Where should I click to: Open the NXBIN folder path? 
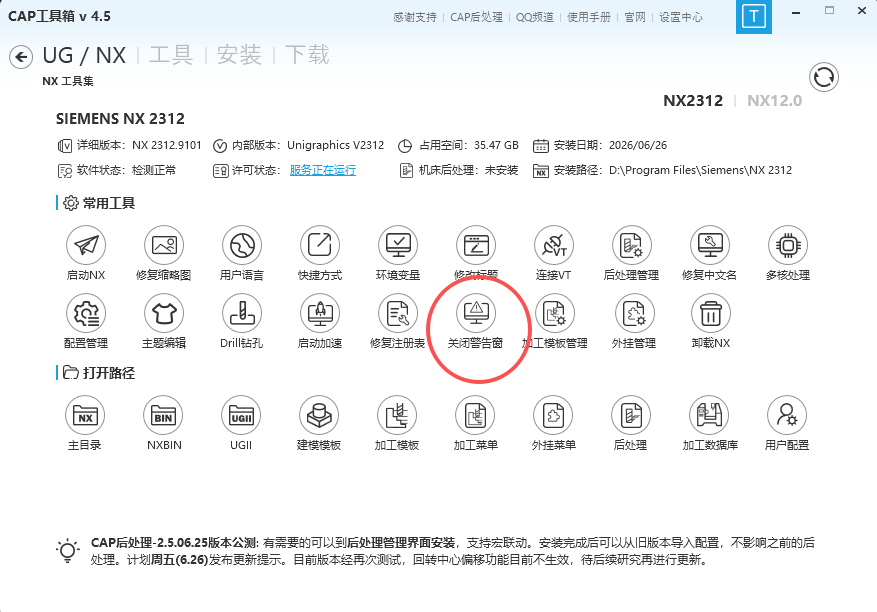163,415
